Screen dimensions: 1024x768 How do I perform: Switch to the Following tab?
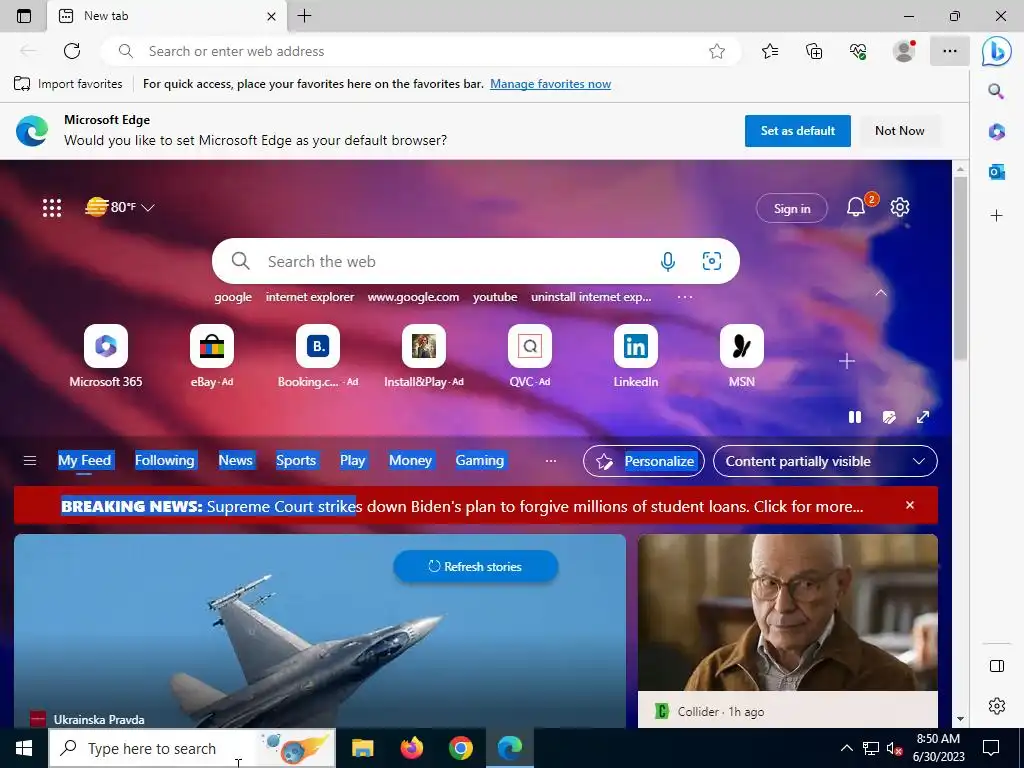click(165, 460)
